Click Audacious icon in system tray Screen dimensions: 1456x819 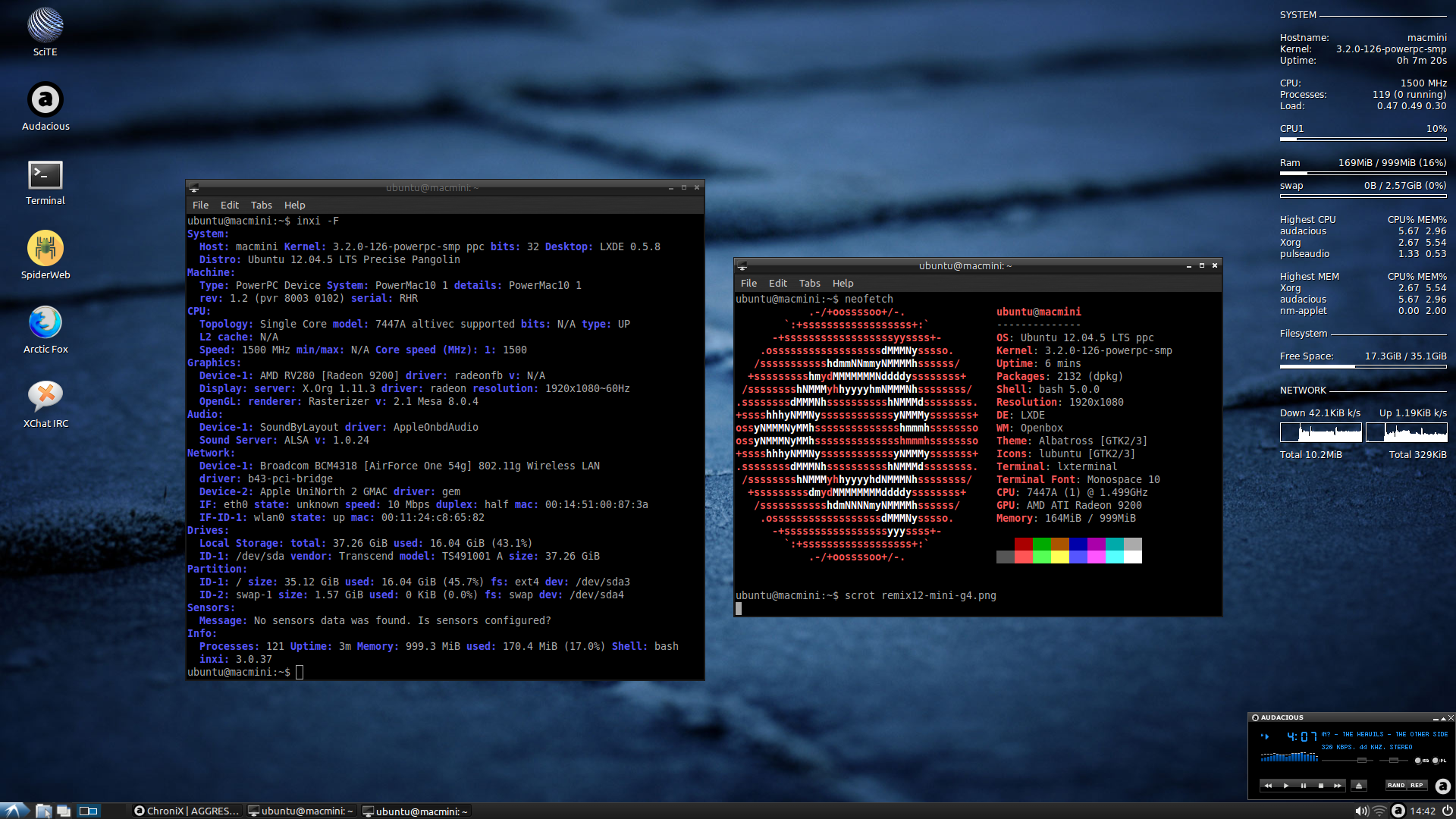coord(1399,811)
